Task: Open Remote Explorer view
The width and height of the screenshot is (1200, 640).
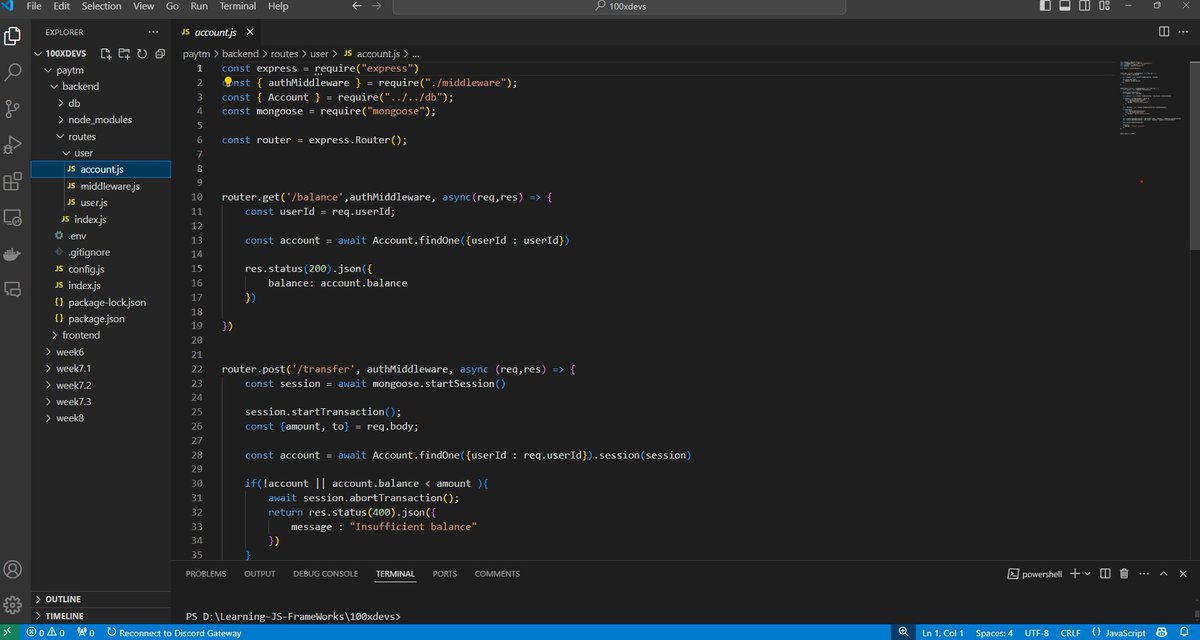Action: (x=13, y=217)
